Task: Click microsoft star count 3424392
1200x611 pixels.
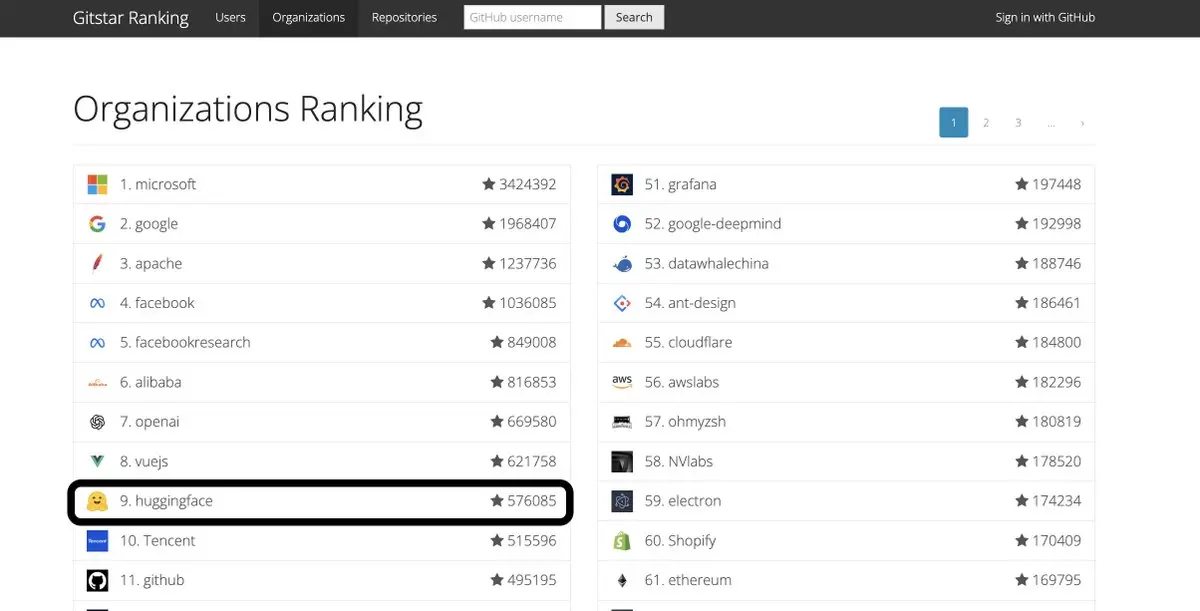Action: coord(519,184)
